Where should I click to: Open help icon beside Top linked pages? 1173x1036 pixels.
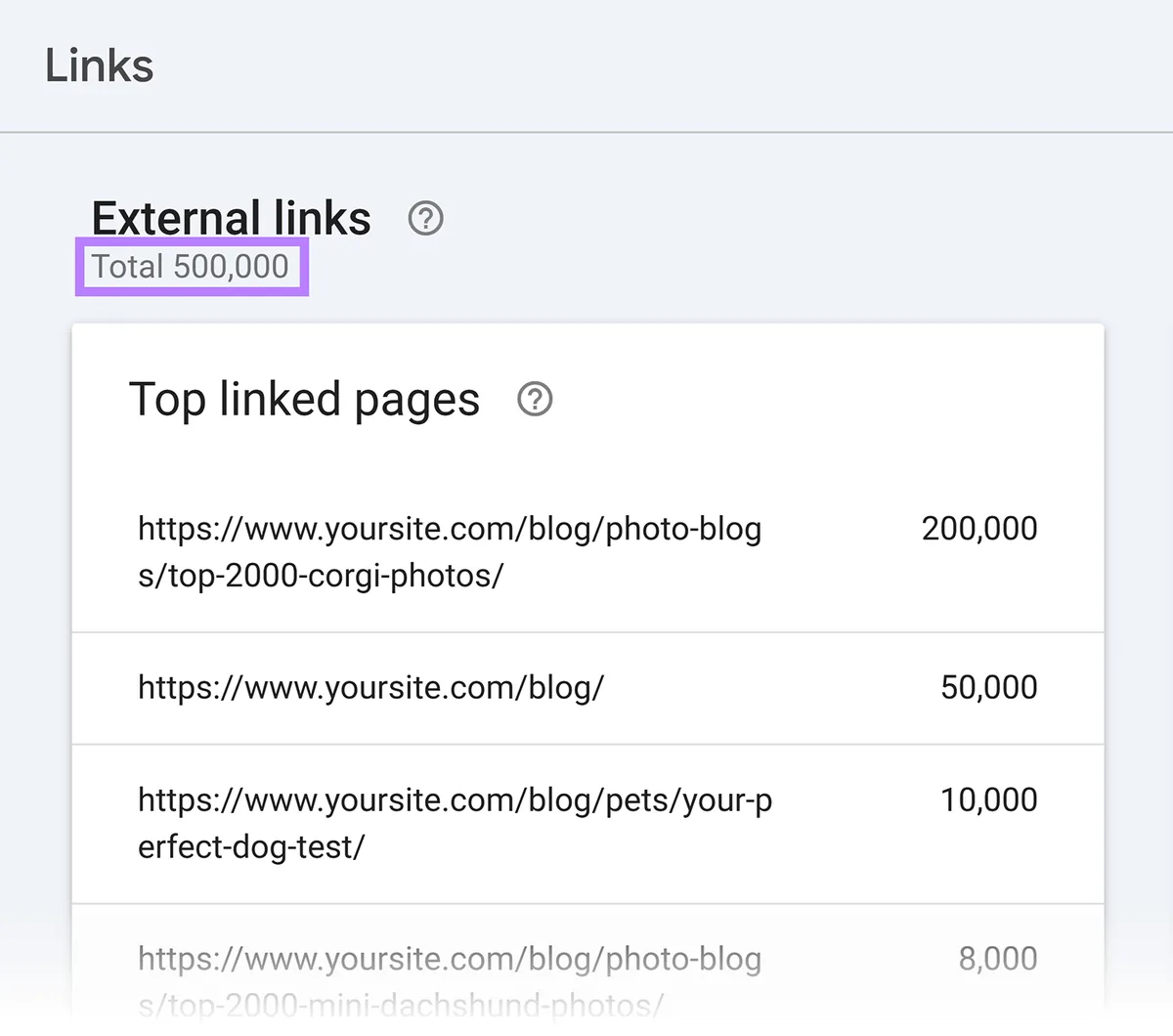point(535,399)
